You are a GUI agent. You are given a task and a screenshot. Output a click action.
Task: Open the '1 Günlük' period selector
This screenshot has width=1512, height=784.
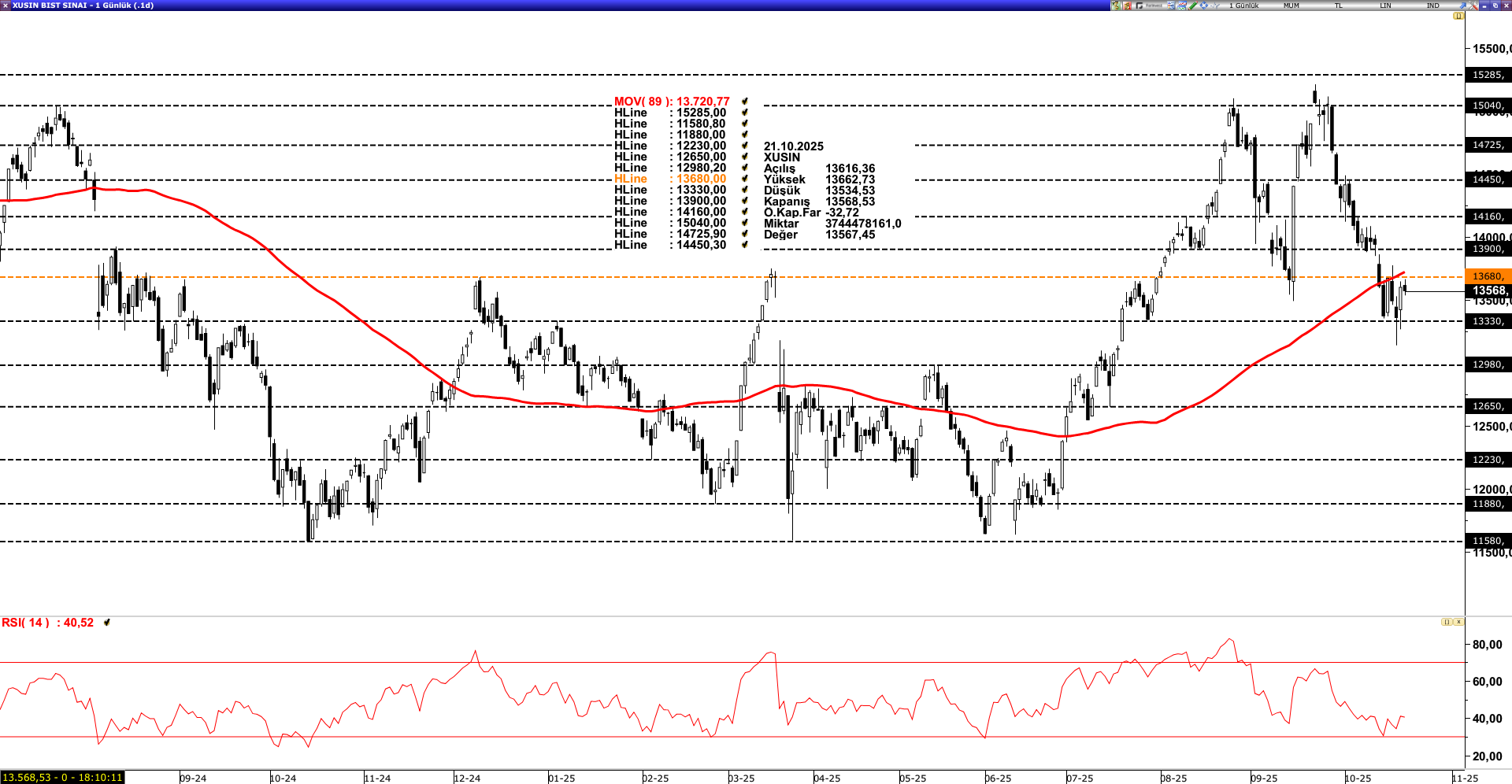pos(1243,6)
